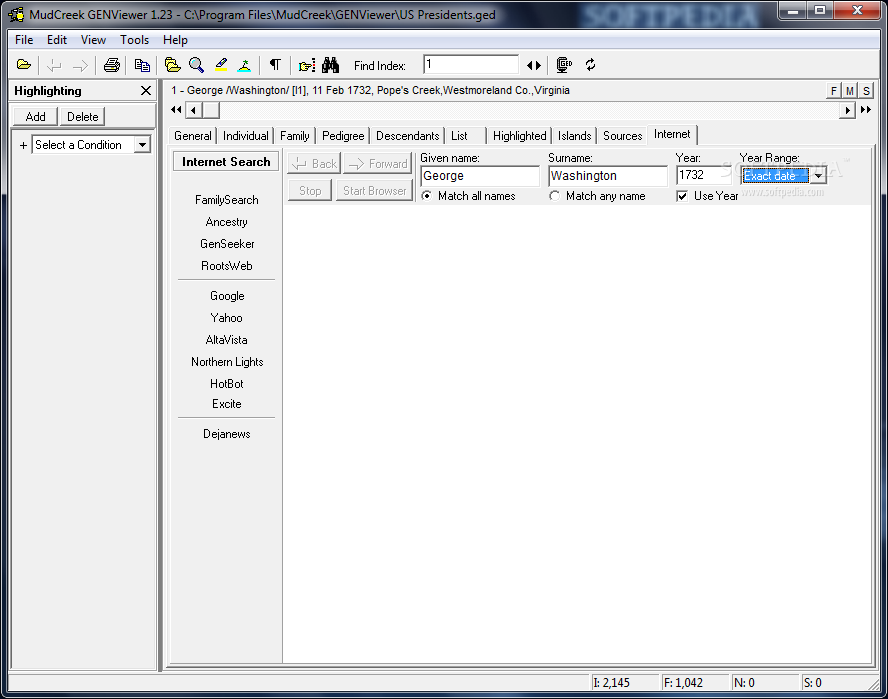Click the island icon in toolbar
The image size is (888, 699).
click(244, 65)
